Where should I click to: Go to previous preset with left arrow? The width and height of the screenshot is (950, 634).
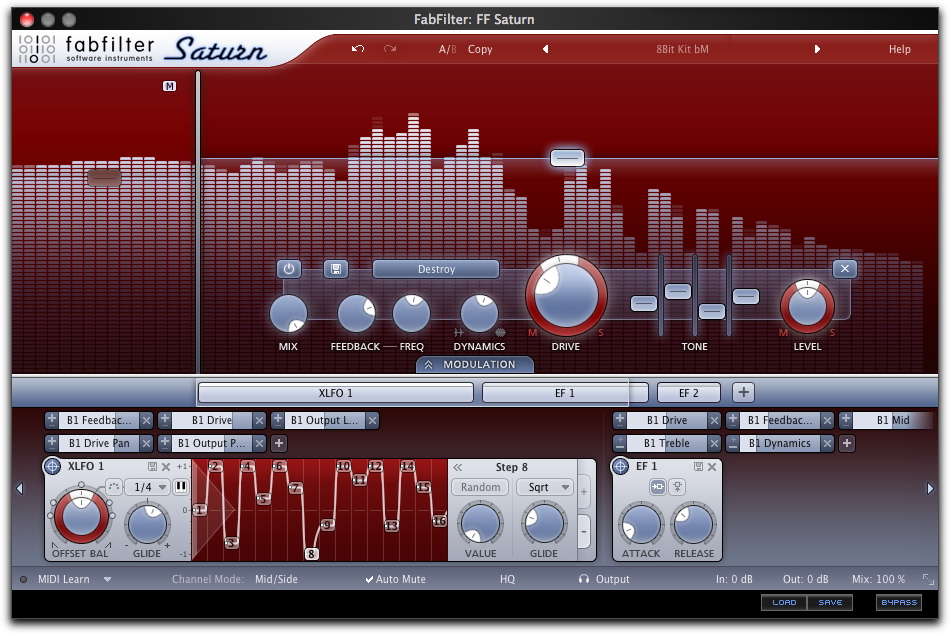545,49
